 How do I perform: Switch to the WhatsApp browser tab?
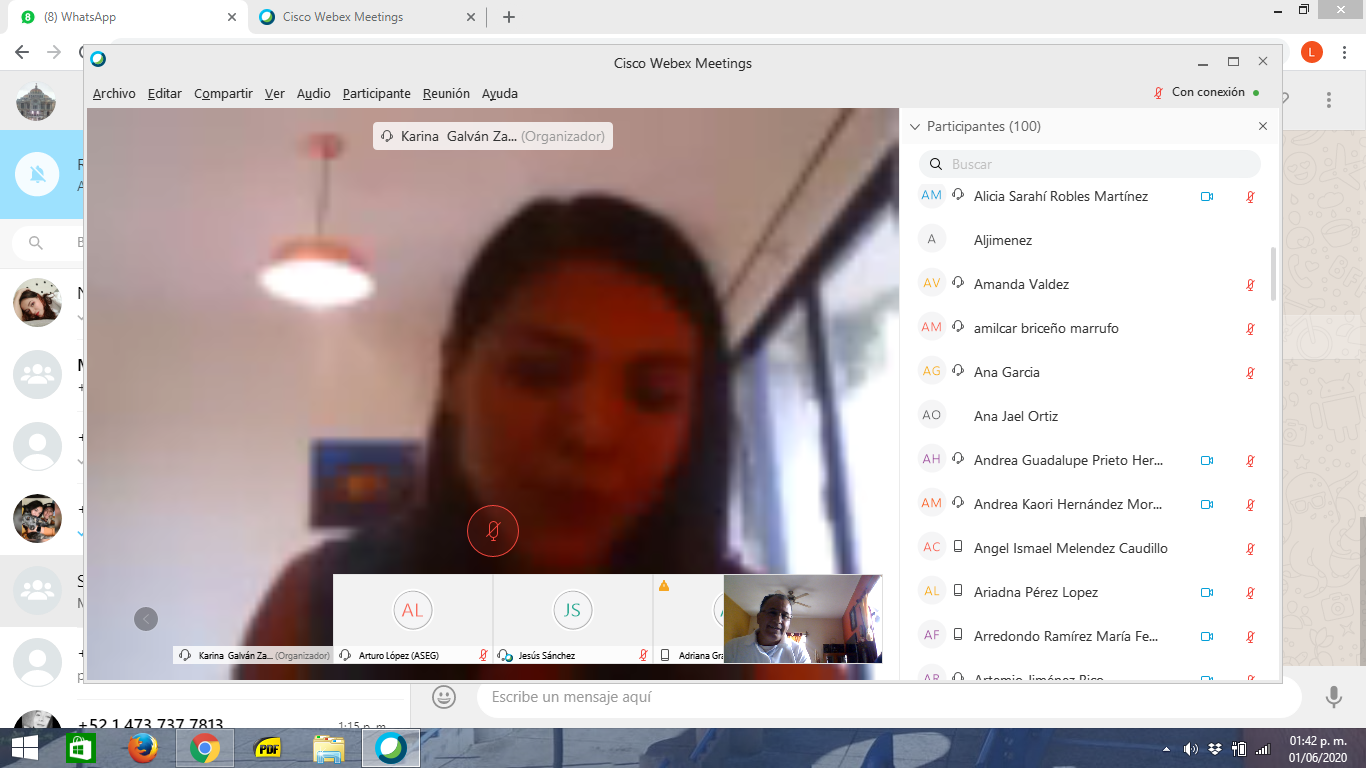click(127, 17)
